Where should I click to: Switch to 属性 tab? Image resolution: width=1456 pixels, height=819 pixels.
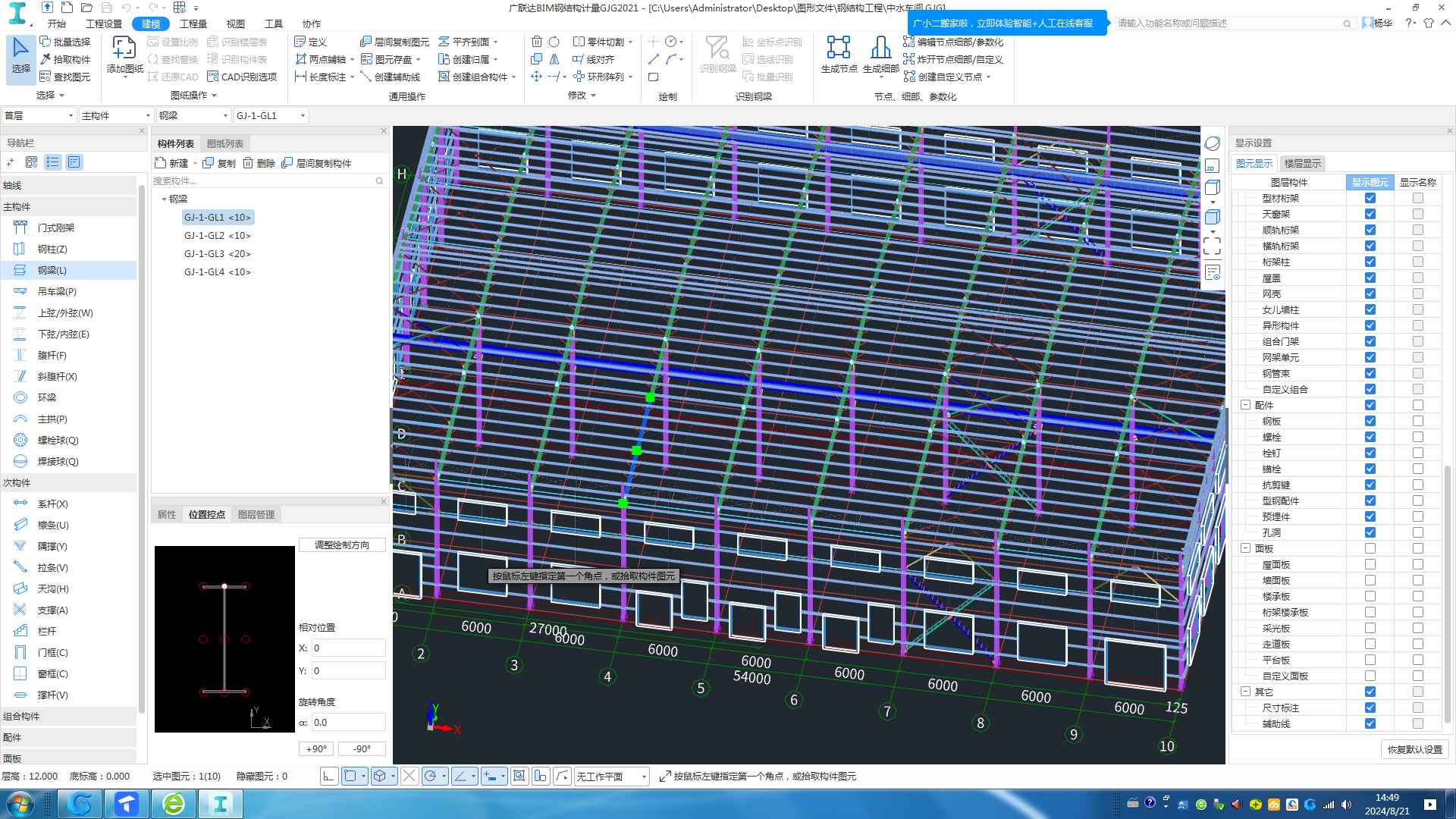(x=167, y=514)
